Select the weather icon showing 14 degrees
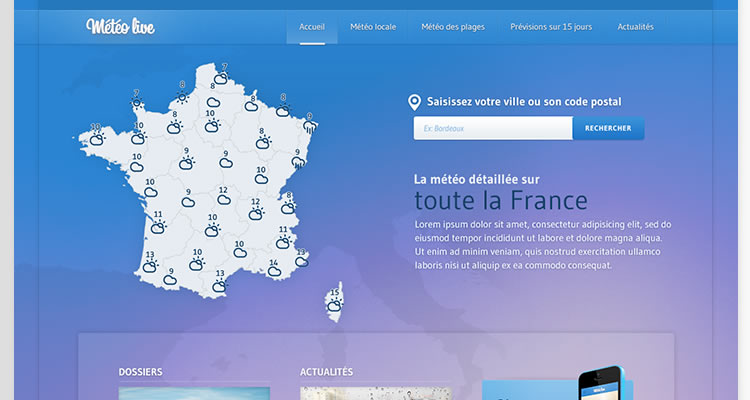Image resolution: width=750 pixels, height=400 pixels. 273,271
